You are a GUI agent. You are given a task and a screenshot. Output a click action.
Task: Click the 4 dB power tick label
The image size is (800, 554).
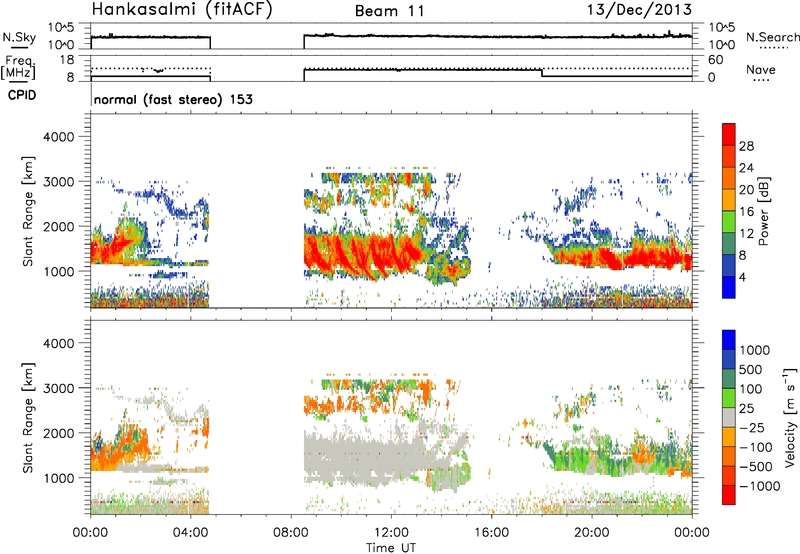(742, 277)
